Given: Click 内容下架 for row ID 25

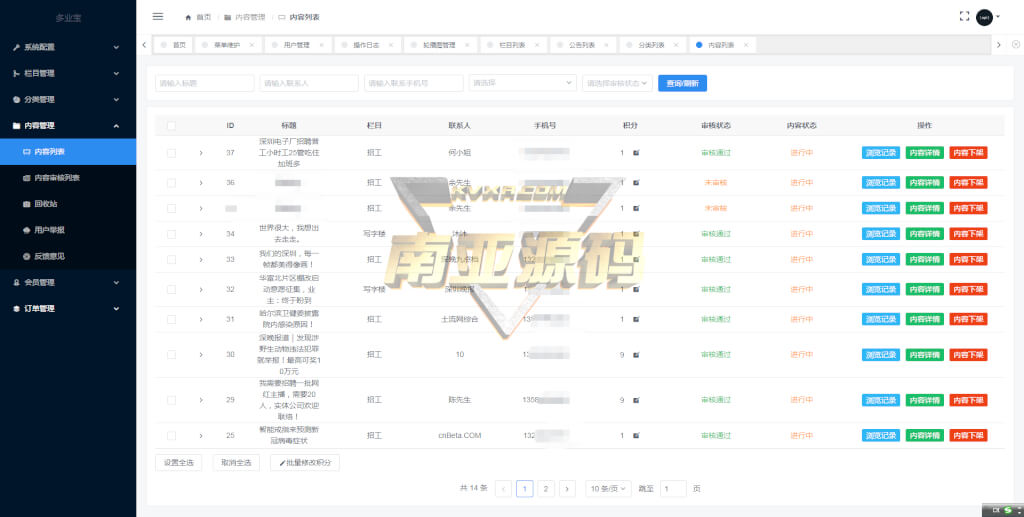Looking at the screenshot, I should [968, 435].
